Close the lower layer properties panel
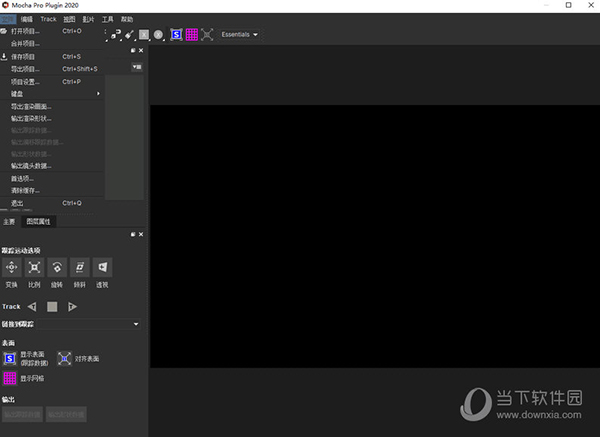 click(x=141, y=234)
